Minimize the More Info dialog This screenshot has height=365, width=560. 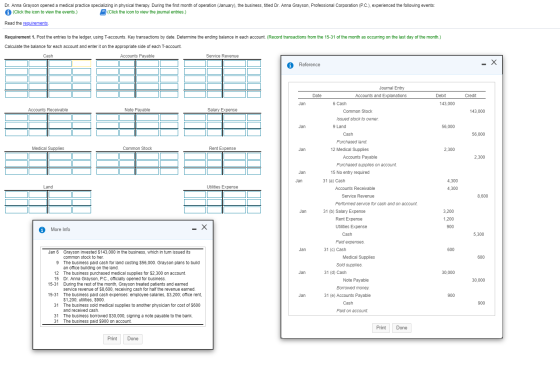(x=194, y=229)
